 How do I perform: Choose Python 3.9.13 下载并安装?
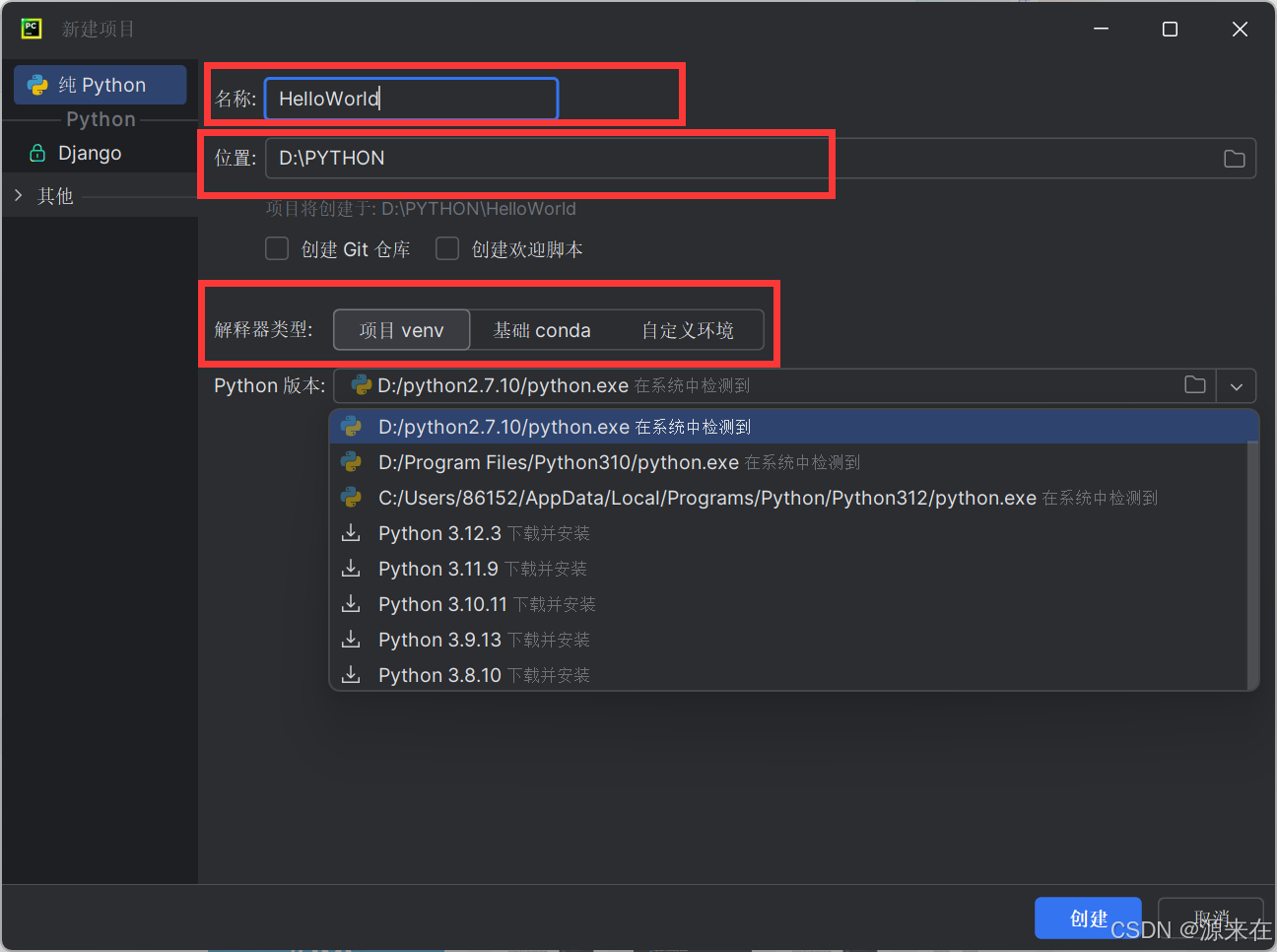click(x=789, y=640)
